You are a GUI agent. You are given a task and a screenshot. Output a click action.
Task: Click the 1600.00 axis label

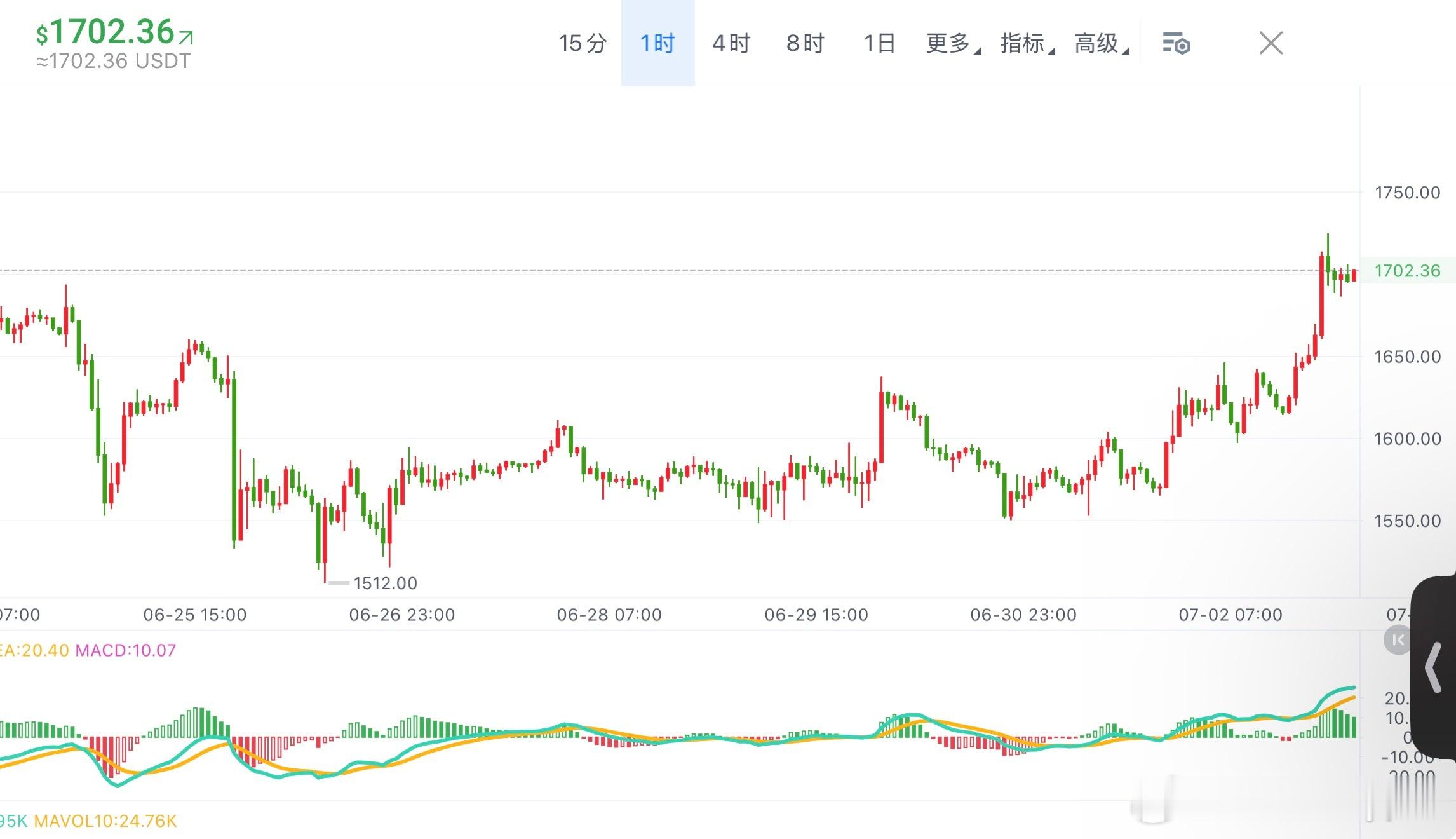point(1407,439)
